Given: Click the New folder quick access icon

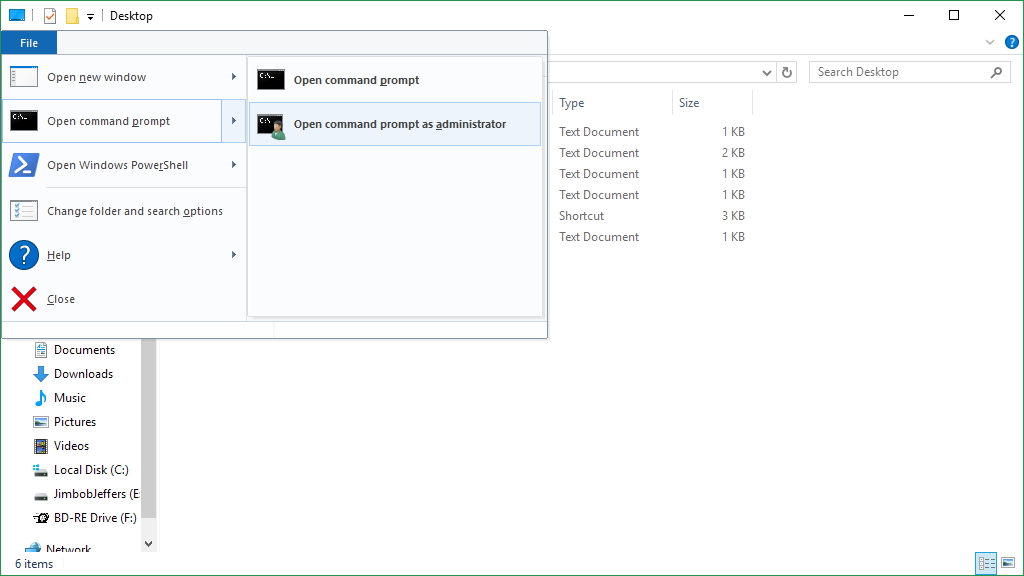Looking at the screenshot, I should (72, 16).
